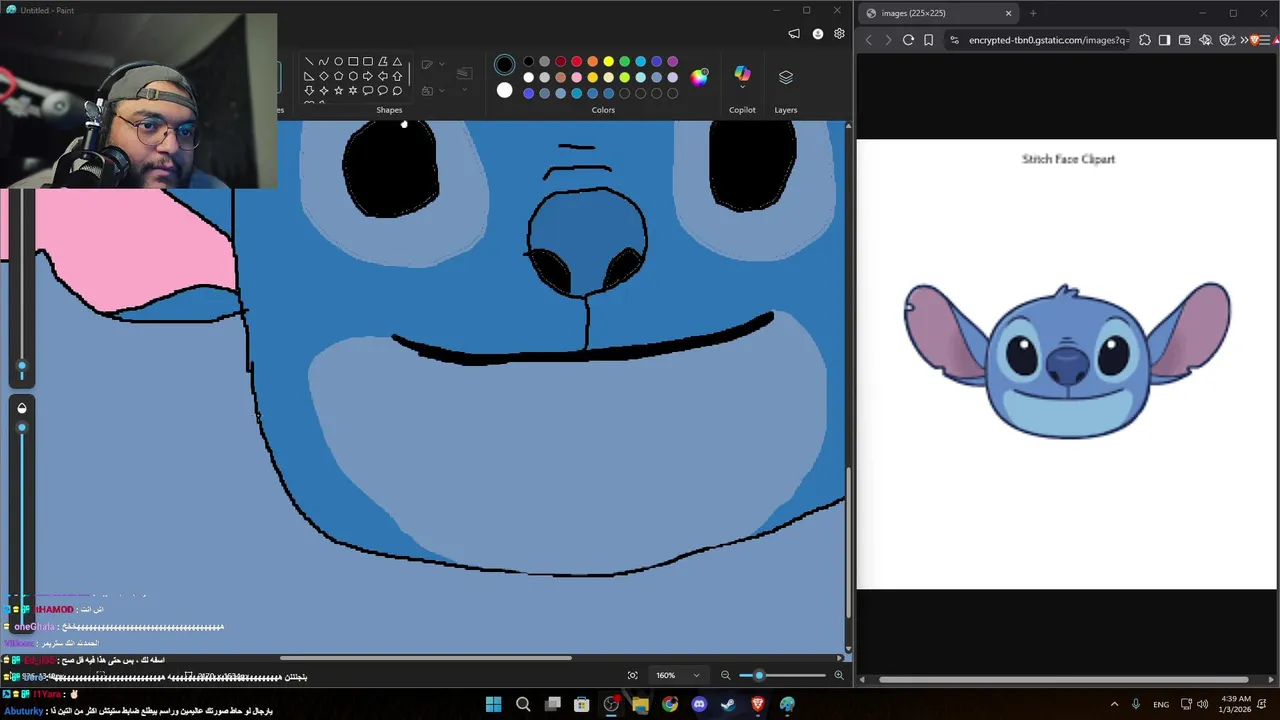
Task: Click the browser address bar URL
Action: pos(1049,40)
